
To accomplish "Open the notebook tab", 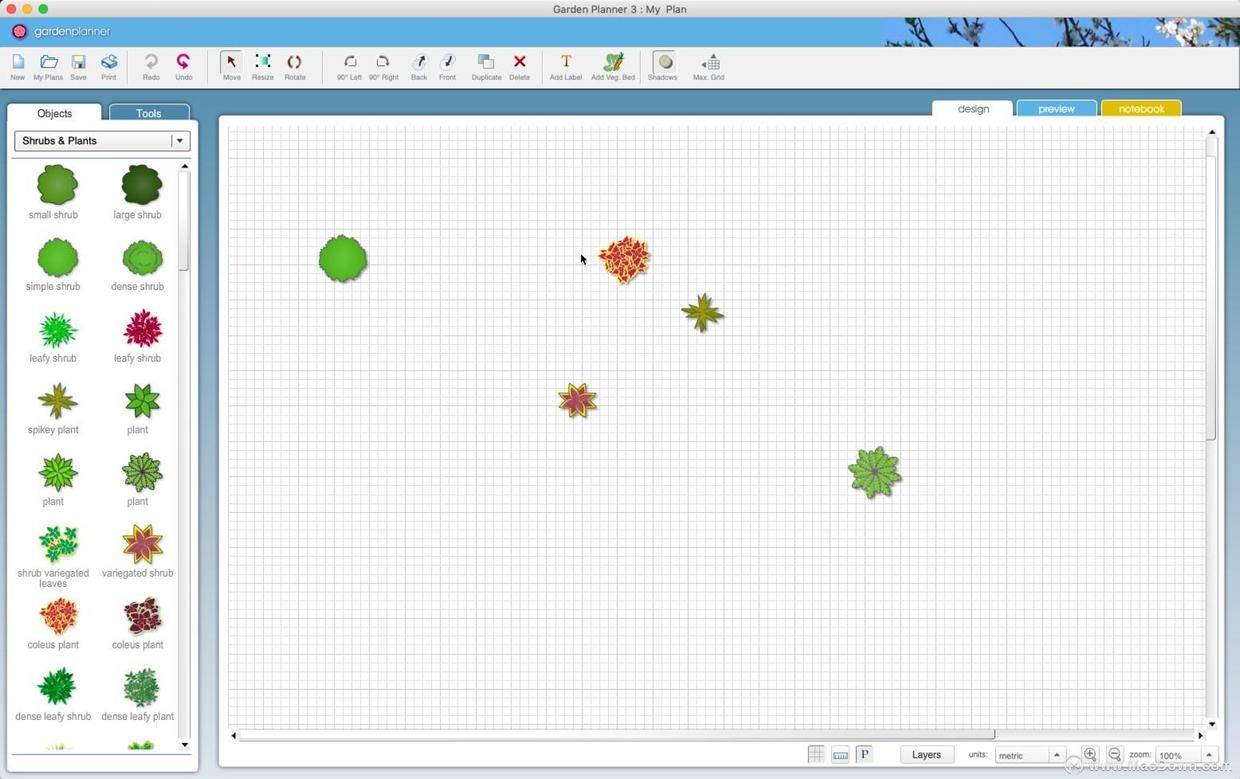I will click(x=1141, y=109).
